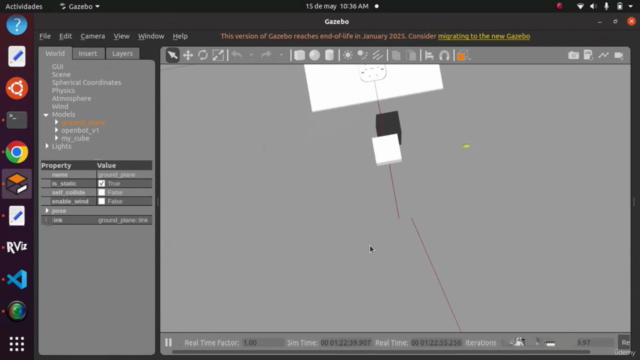Expand the openbot_v1 model node

tap(56, 130)
